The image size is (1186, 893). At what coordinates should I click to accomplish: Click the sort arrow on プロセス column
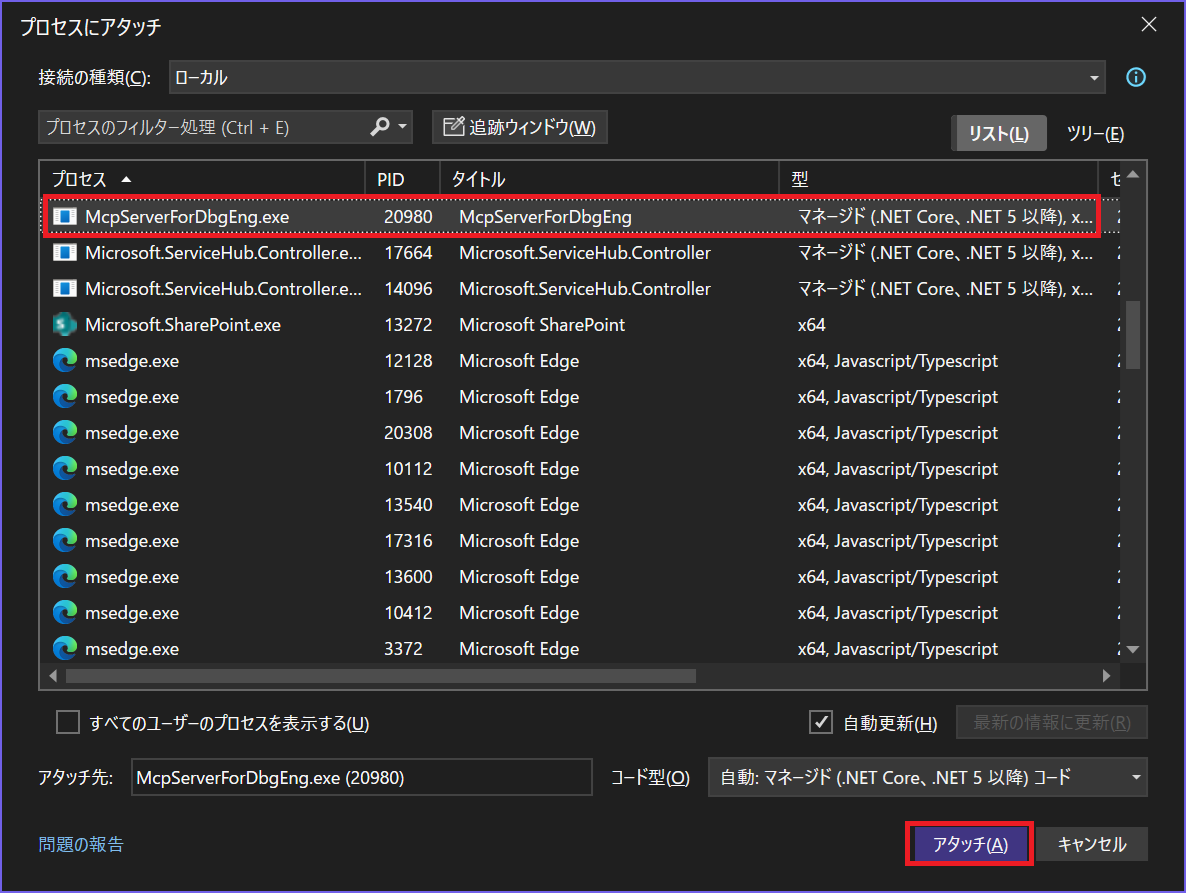(x=126, y=179)
